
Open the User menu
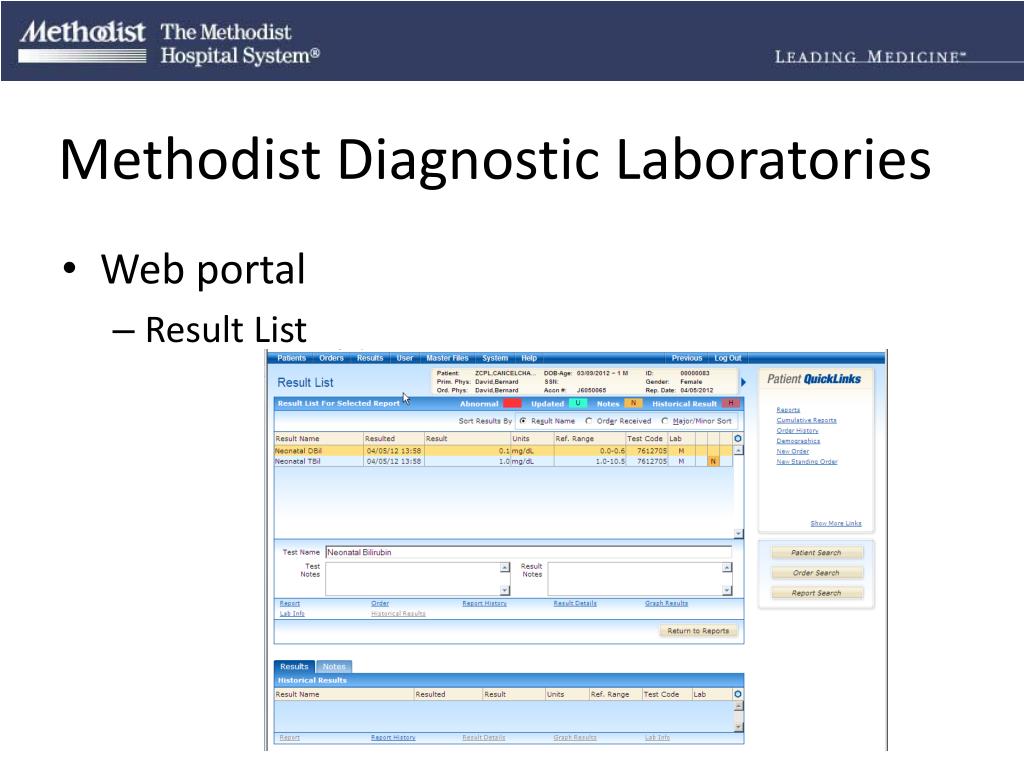pyautogui.click(x=404, y=358)
